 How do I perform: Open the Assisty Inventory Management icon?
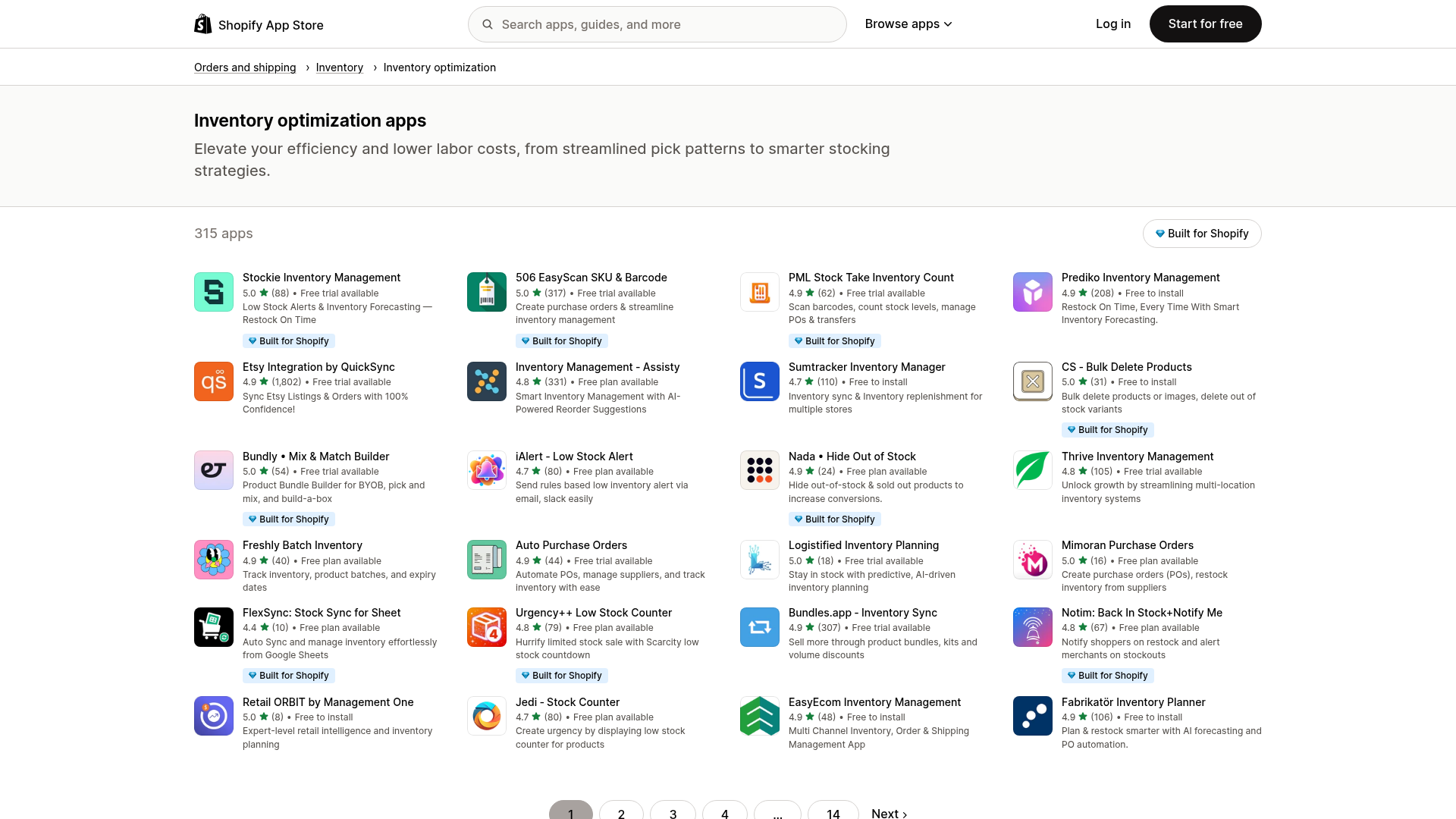point(487,381)
